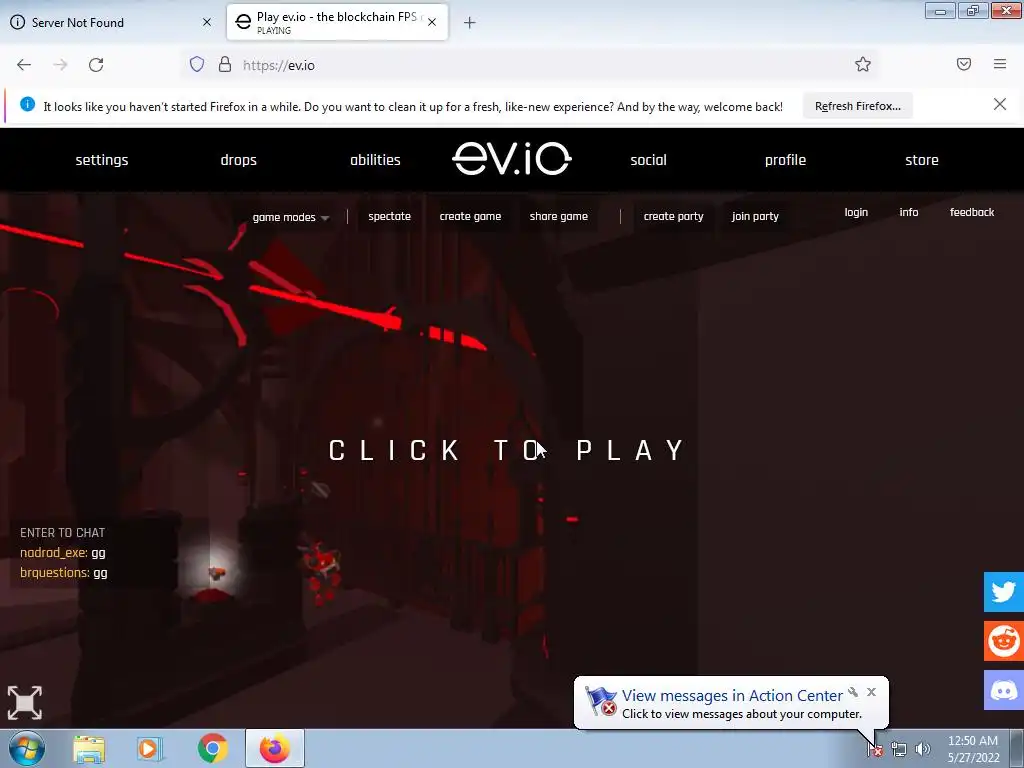Viewport: 1024px width, 768px height.
Task: Click the network tray icon
Action: click(x=899, y=749)
